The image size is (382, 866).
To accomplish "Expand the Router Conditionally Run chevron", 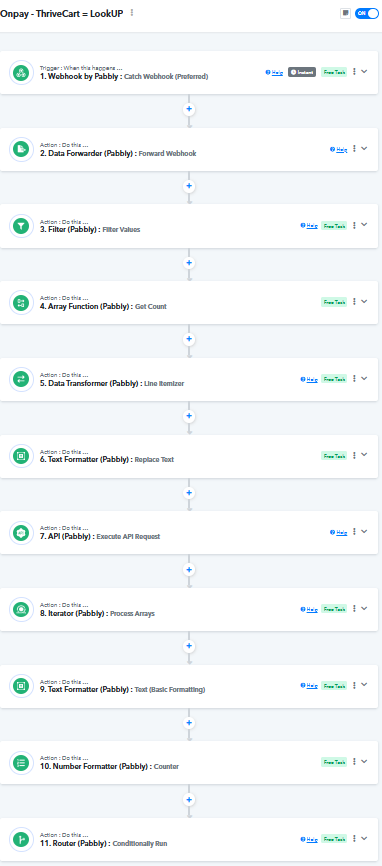I will click(364, 838).
